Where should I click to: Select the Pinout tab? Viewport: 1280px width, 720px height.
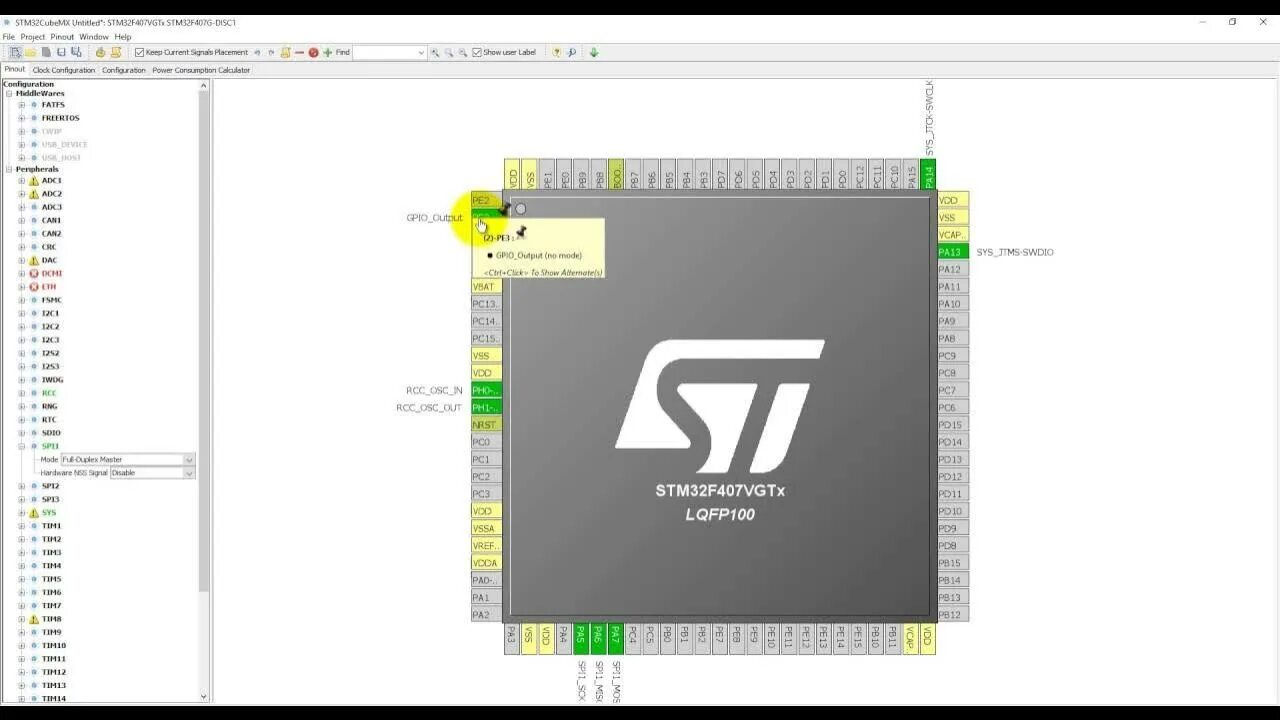tap(14, 70)
